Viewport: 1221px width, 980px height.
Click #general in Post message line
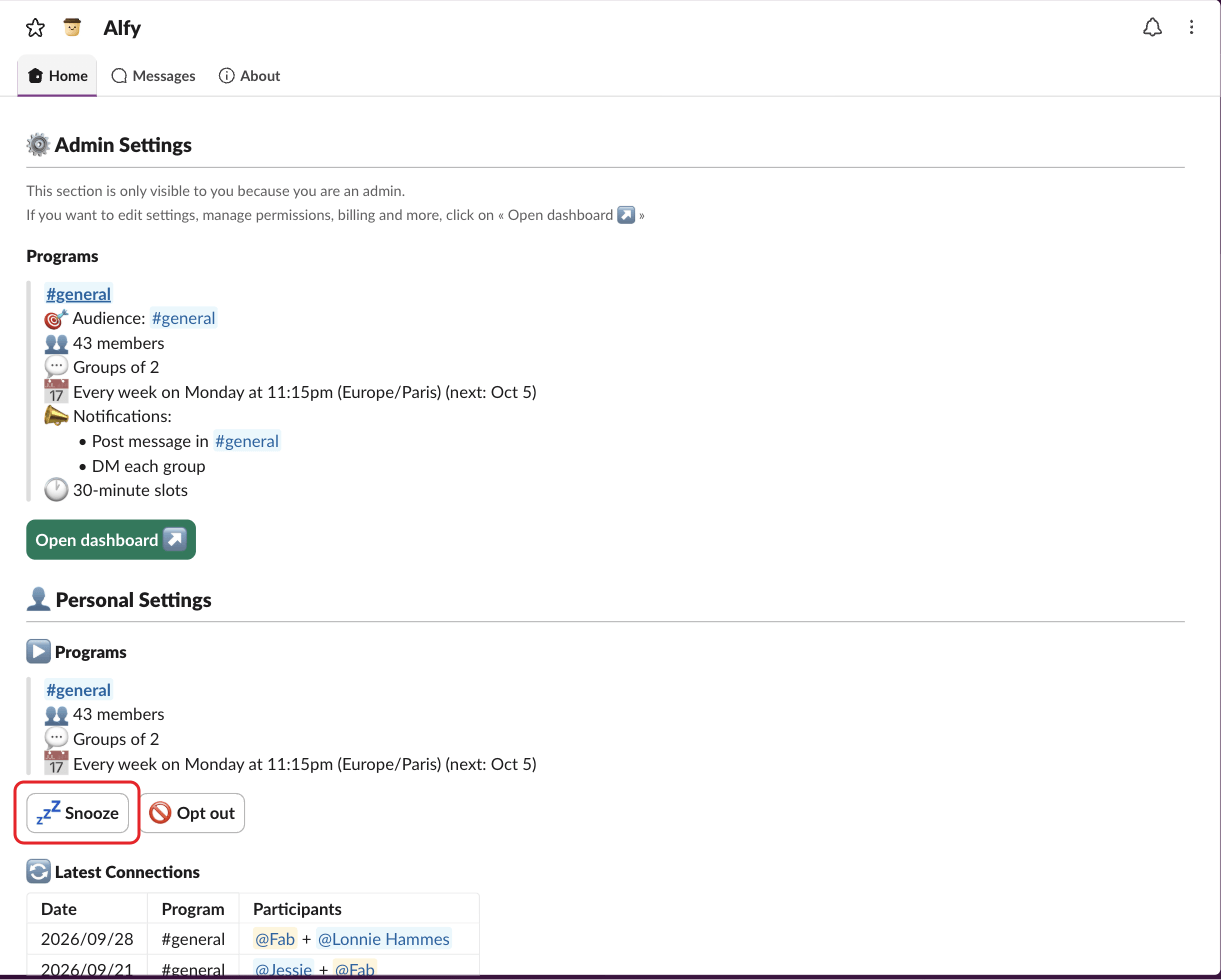pyautogui.click(x=247, y=441)
